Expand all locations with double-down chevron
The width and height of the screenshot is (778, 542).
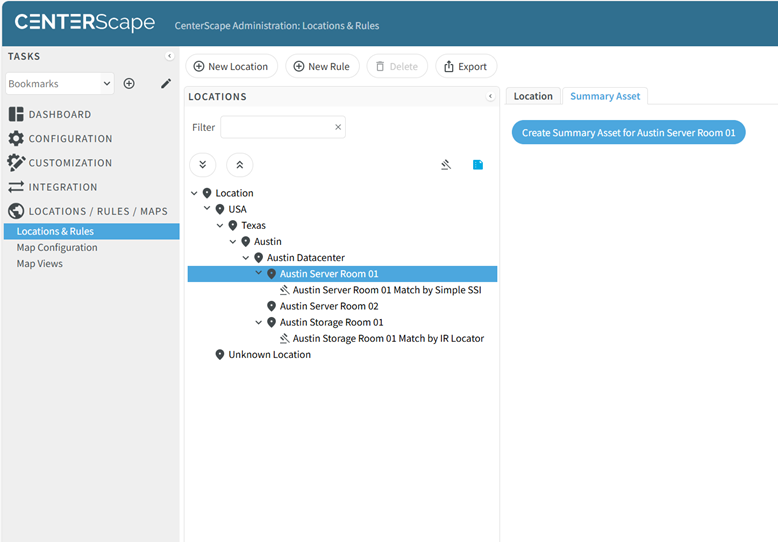pos(202,165)
